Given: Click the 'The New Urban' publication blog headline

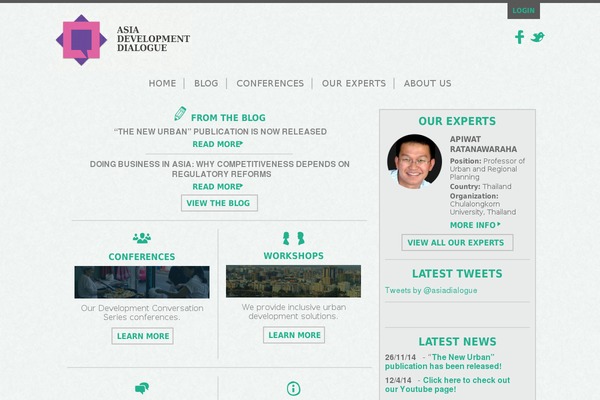Looking at the screenshot, I should coord(220,132).
